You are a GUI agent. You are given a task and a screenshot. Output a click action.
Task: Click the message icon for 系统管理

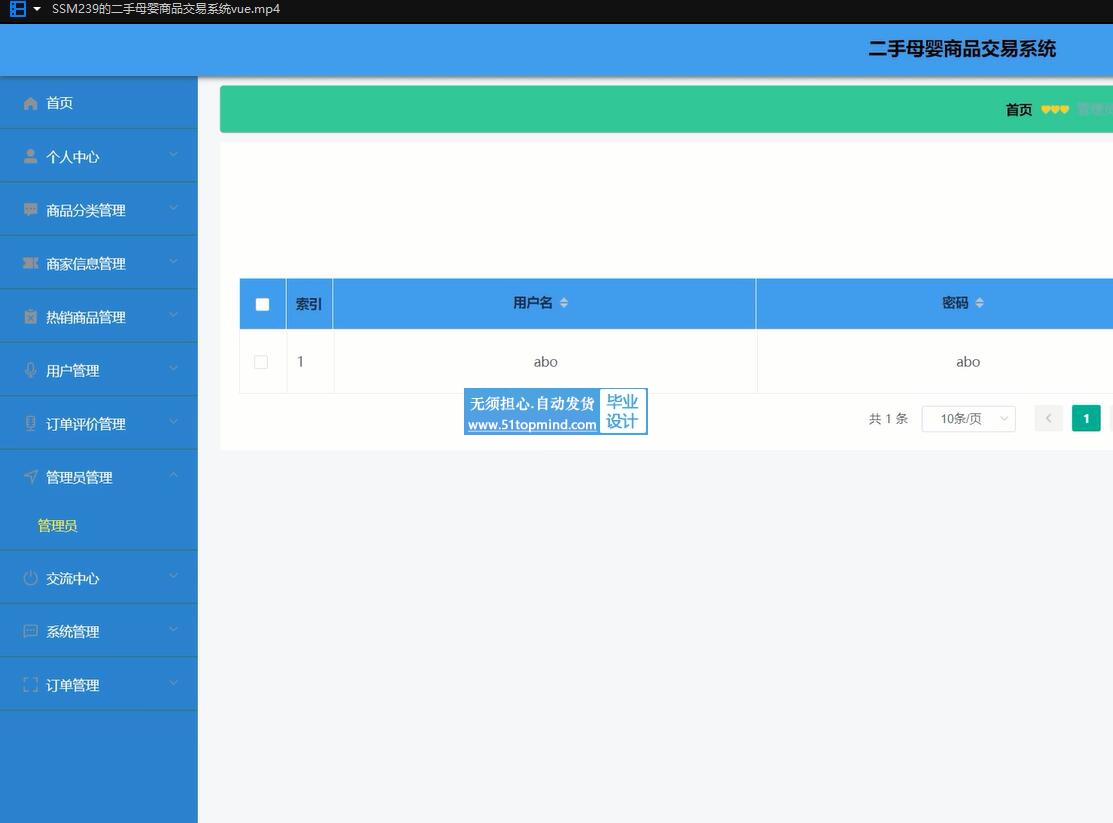tap(31, 631)
